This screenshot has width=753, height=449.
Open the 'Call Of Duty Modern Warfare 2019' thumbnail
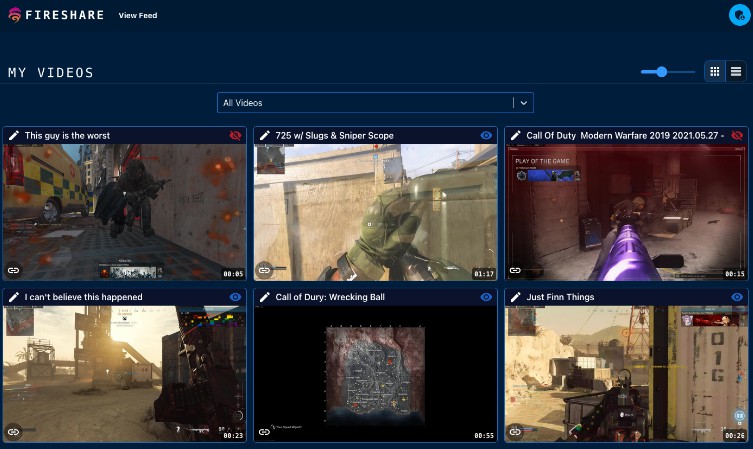(626, 212)
